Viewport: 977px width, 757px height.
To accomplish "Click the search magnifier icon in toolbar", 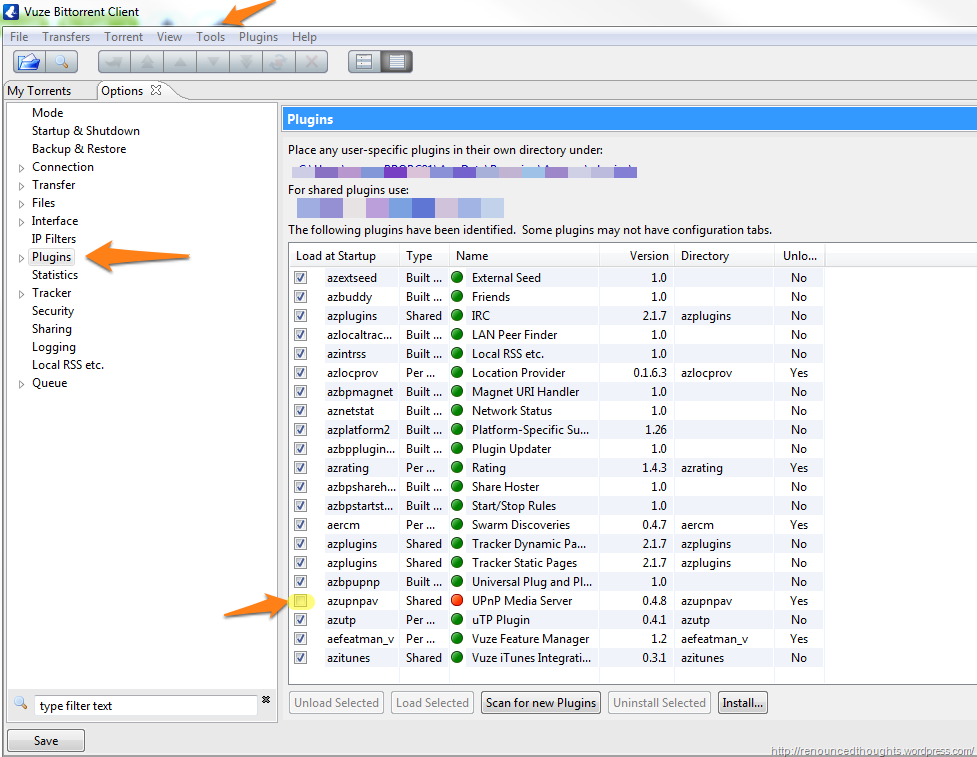I will (x=62, y=62).
